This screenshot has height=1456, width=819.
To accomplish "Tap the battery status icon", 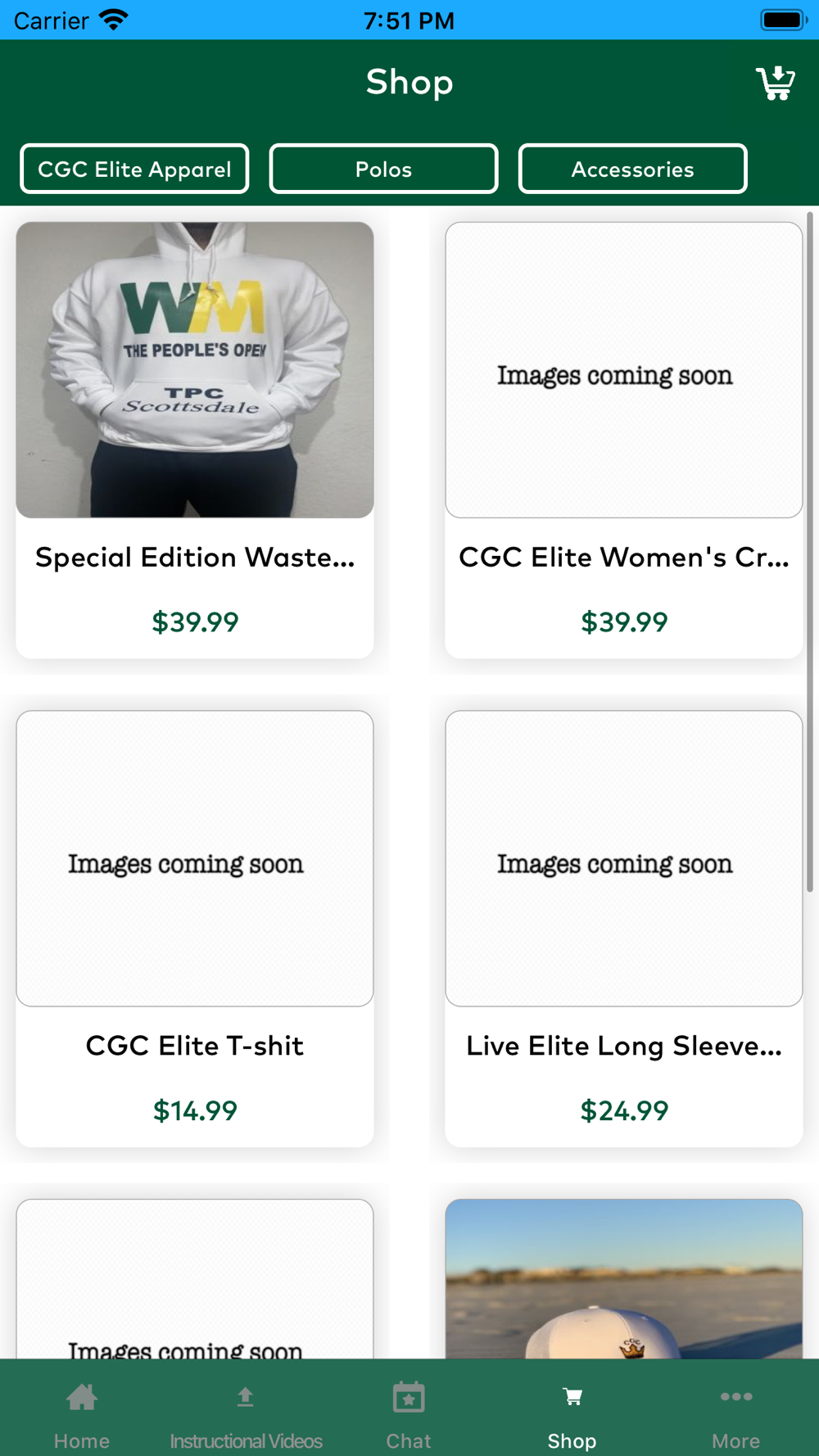I will pos(784,20).
